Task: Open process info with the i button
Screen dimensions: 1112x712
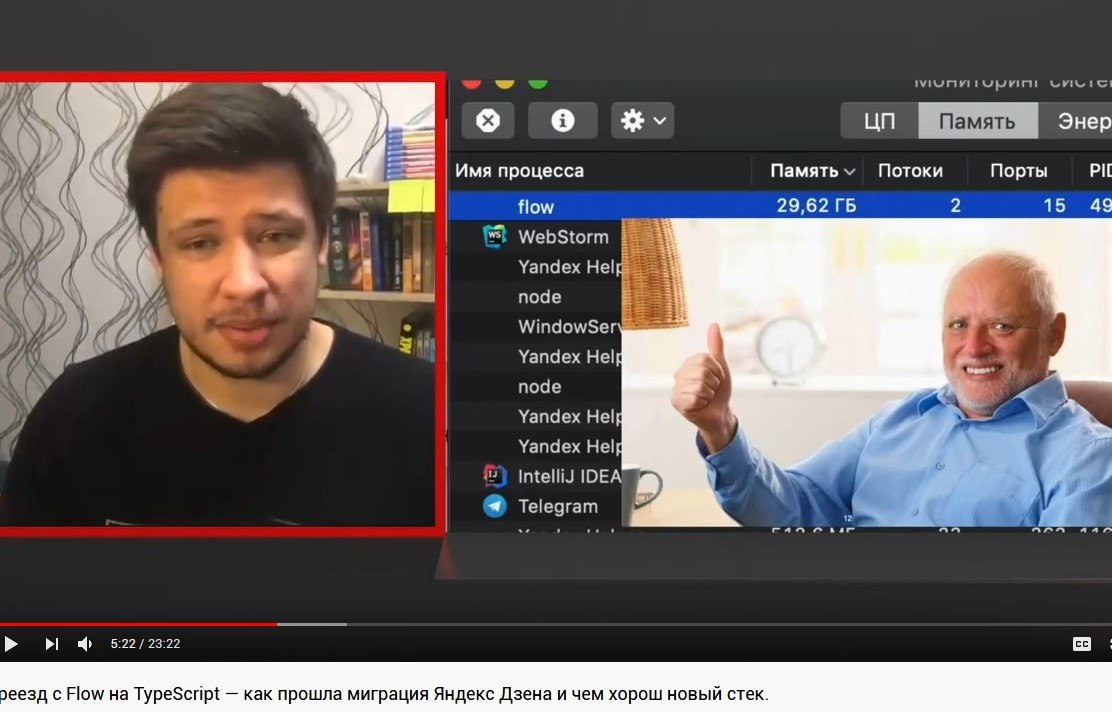Action: point(562,121)
